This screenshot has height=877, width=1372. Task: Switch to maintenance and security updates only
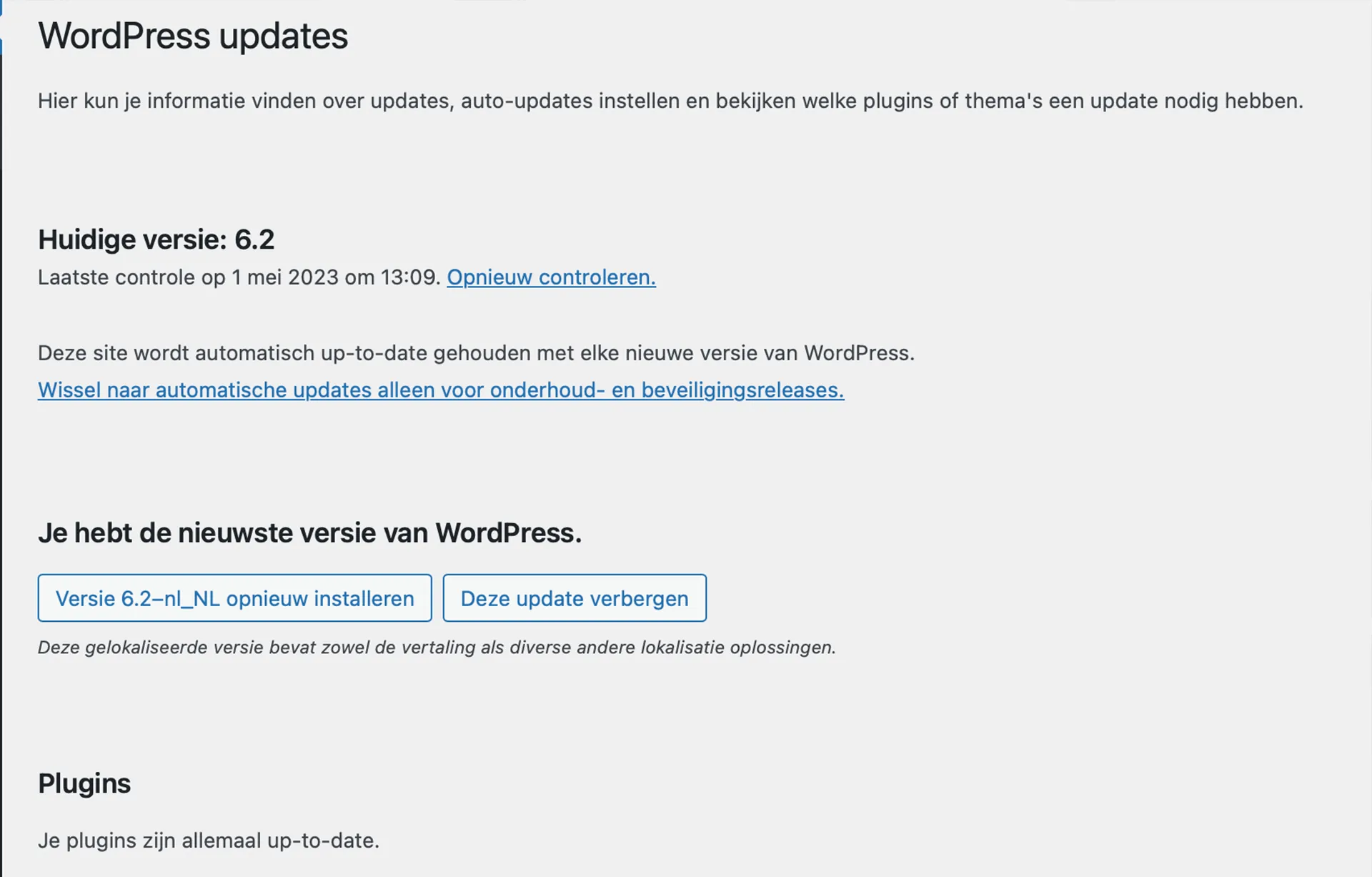439,390
